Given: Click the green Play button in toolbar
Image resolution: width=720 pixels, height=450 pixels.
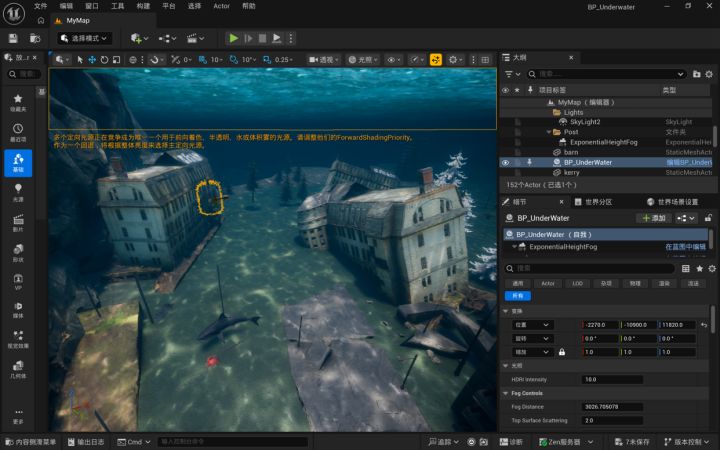Looking at the screenshot, I should [233, 38].
